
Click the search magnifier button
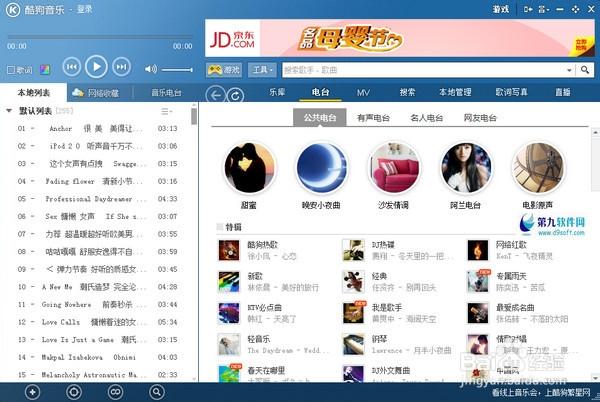coord(585,70)
